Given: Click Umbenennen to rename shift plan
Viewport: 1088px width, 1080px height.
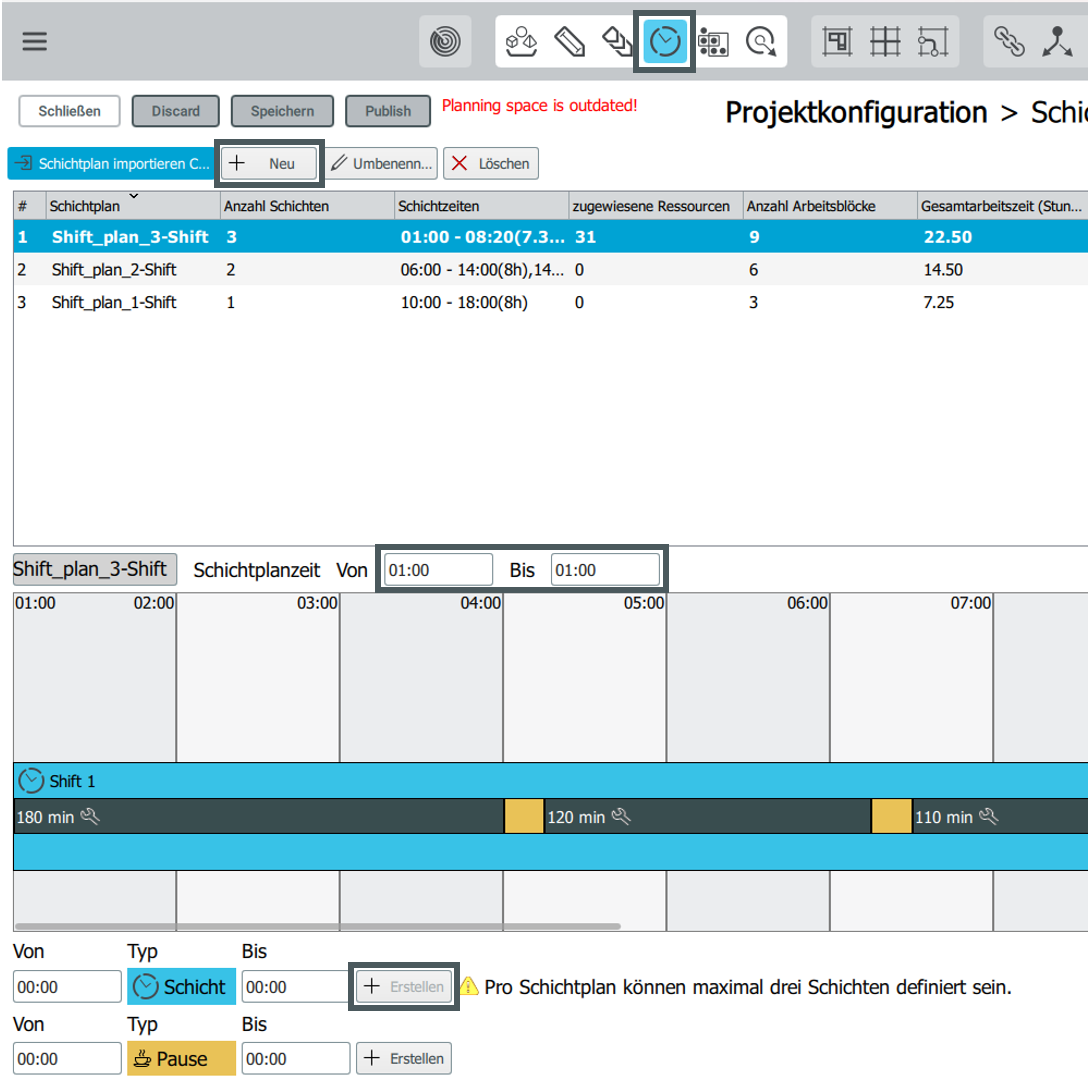Looking at the screenshot, I should (381, 164).
